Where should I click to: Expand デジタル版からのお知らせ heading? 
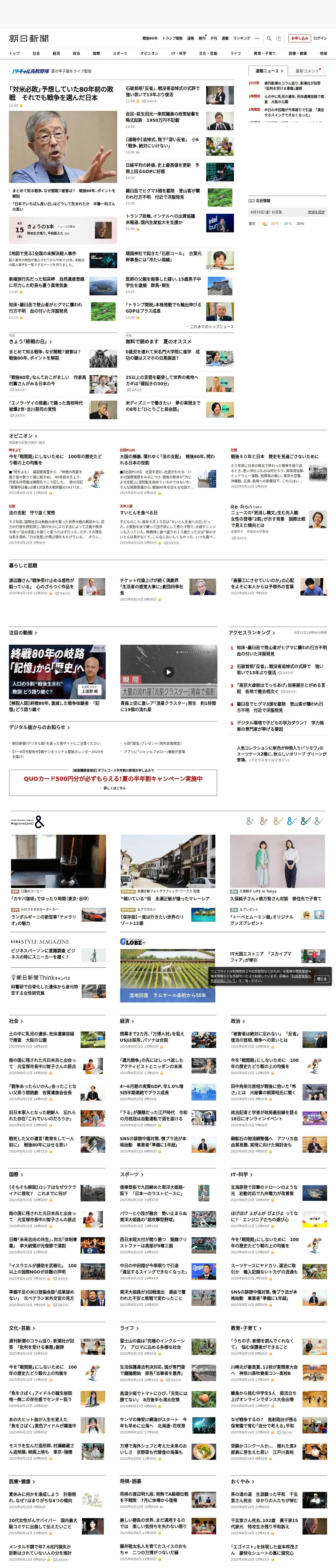pos(39,727)
